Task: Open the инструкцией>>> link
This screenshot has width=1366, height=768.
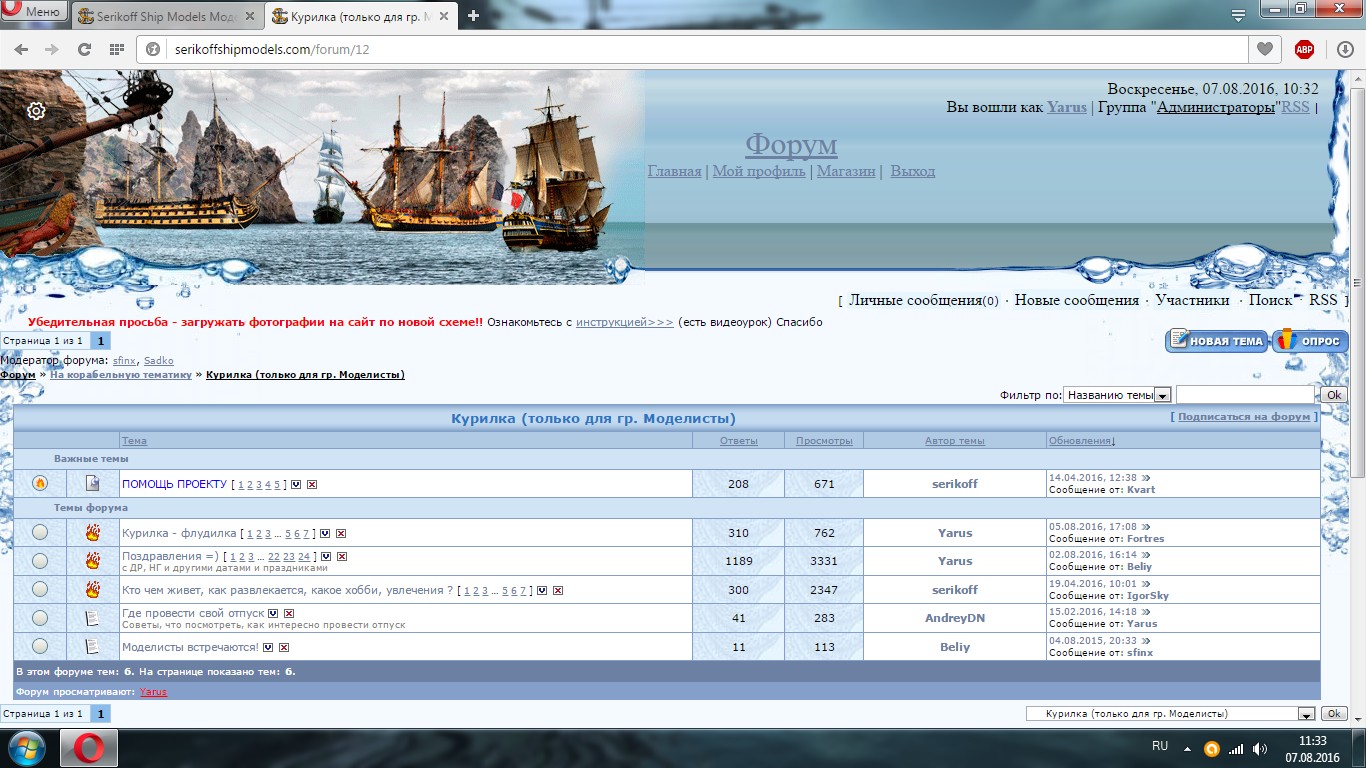Action: 625,322
